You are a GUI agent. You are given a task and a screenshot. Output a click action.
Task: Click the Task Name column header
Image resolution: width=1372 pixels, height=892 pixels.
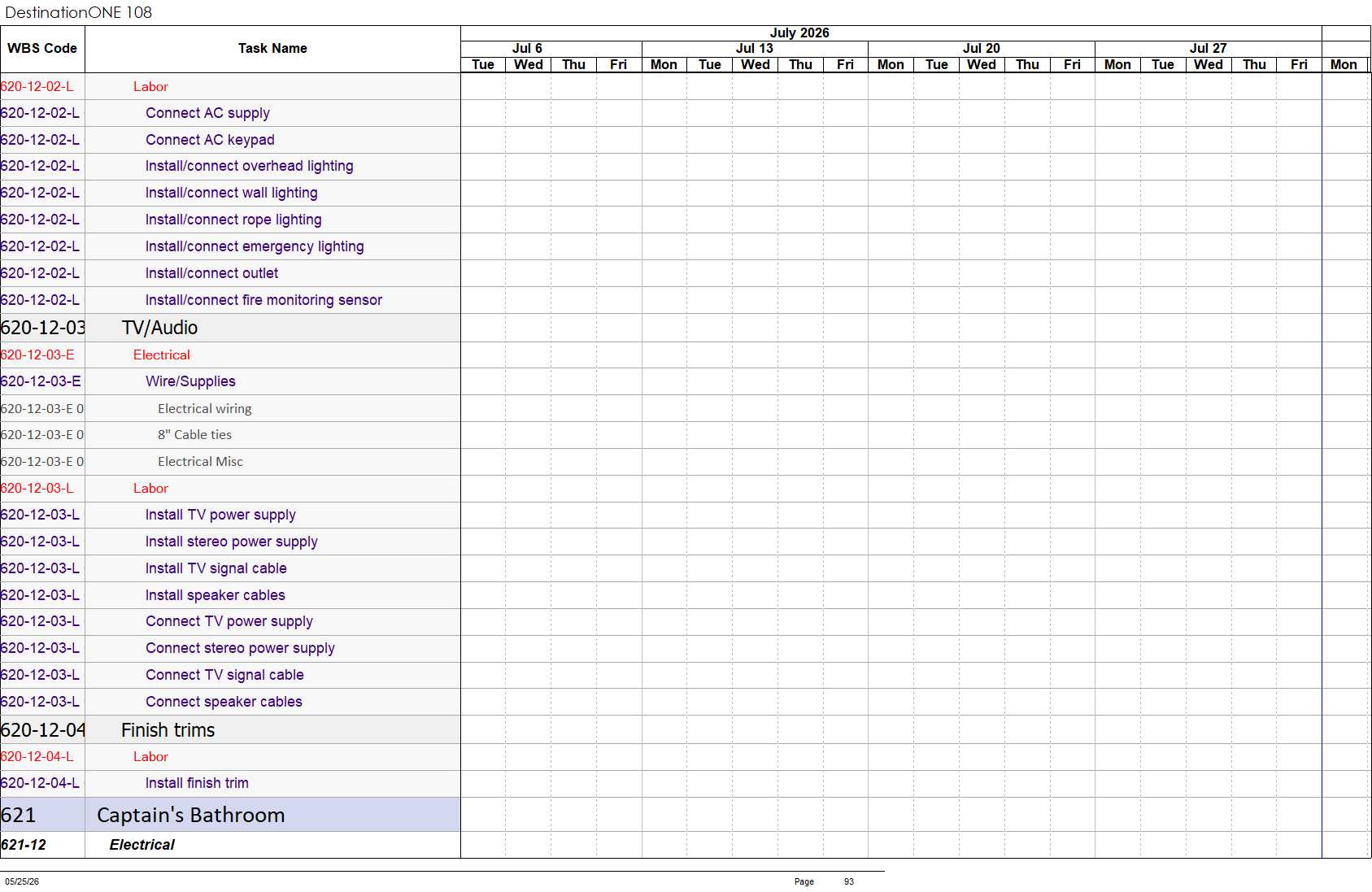[x=272, y=49]
